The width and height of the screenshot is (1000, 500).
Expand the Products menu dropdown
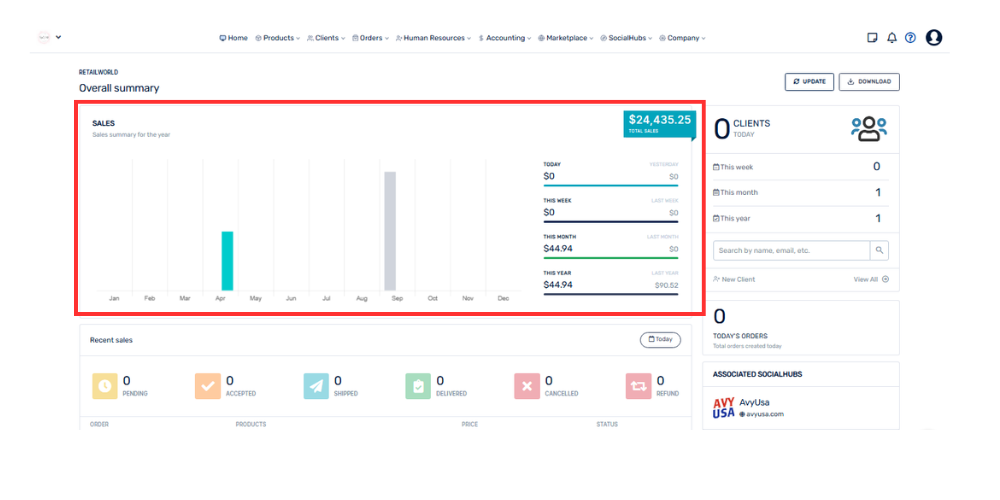tap(278, 38)
